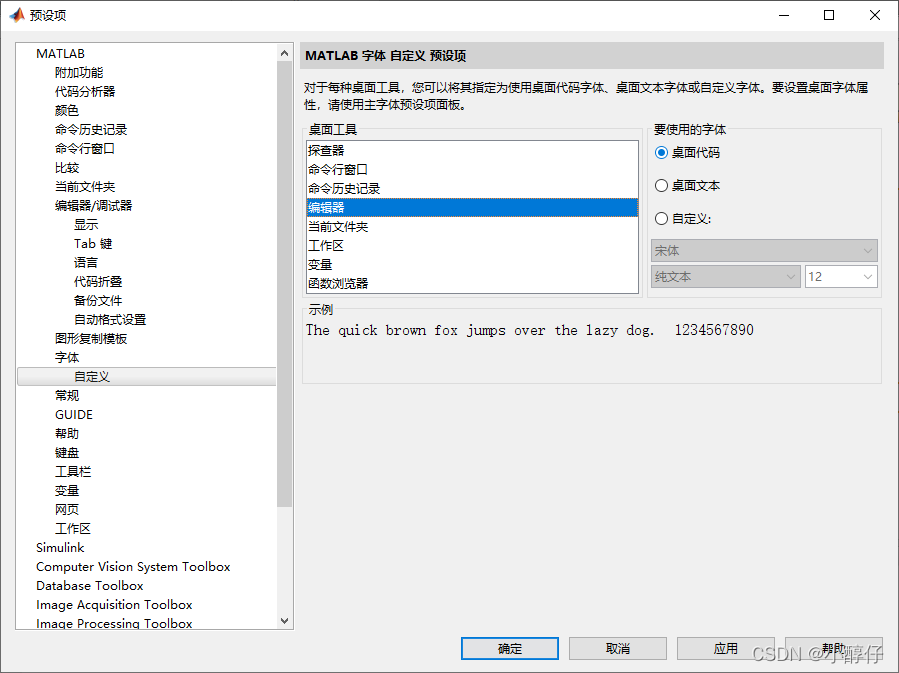The image size is (899, 673).
Task: Select Image Processing Toolbox in tree
Action: coord(114,623)
